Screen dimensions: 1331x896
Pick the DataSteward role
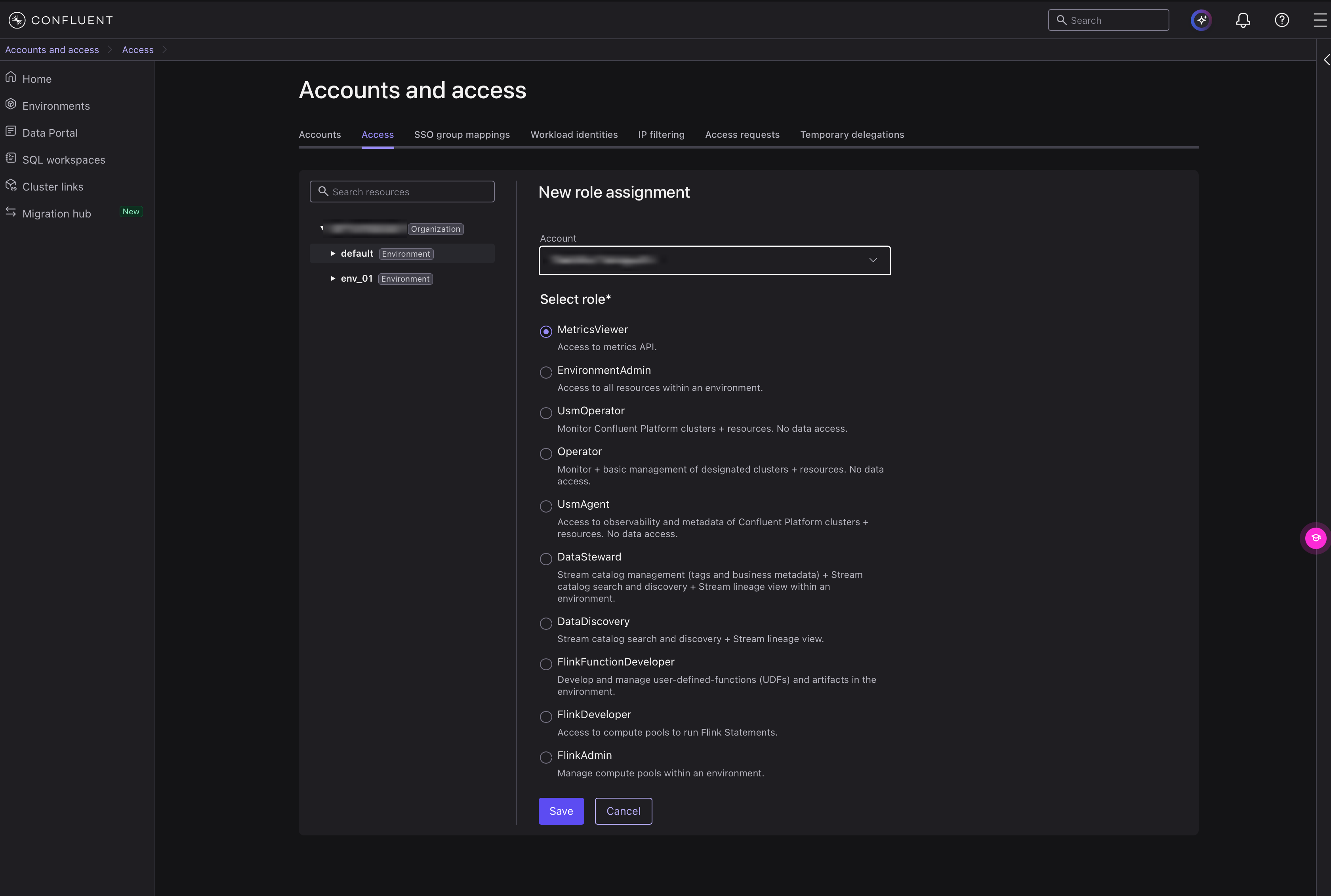(546, 559)
